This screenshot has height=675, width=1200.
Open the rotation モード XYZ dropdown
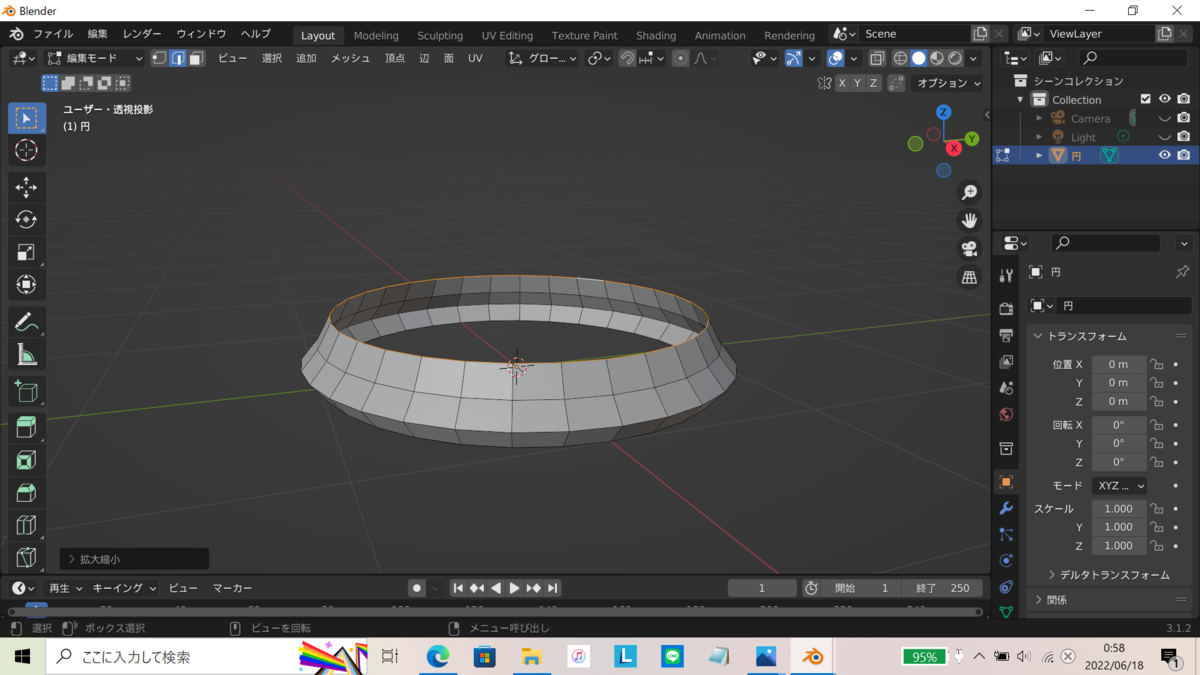(x=1119, y=485)
